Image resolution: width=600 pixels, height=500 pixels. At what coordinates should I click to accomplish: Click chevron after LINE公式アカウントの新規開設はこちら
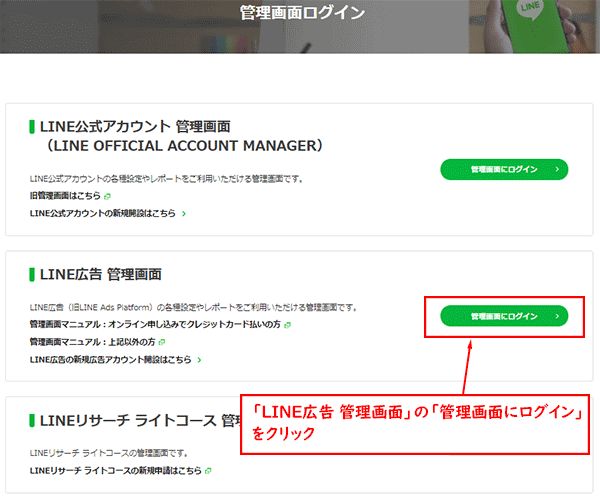(x=184, y=214)
